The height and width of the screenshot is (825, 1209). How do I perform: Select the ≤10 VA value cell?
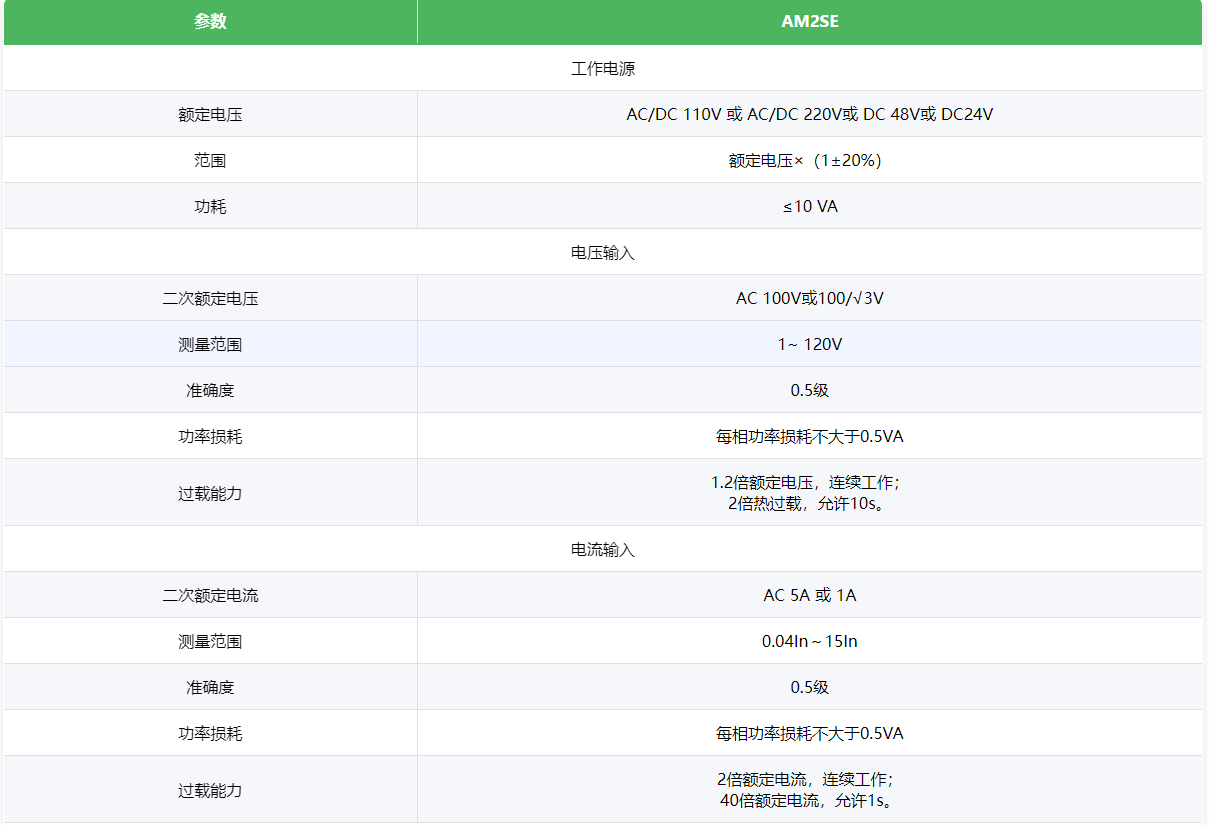[810, 206]
